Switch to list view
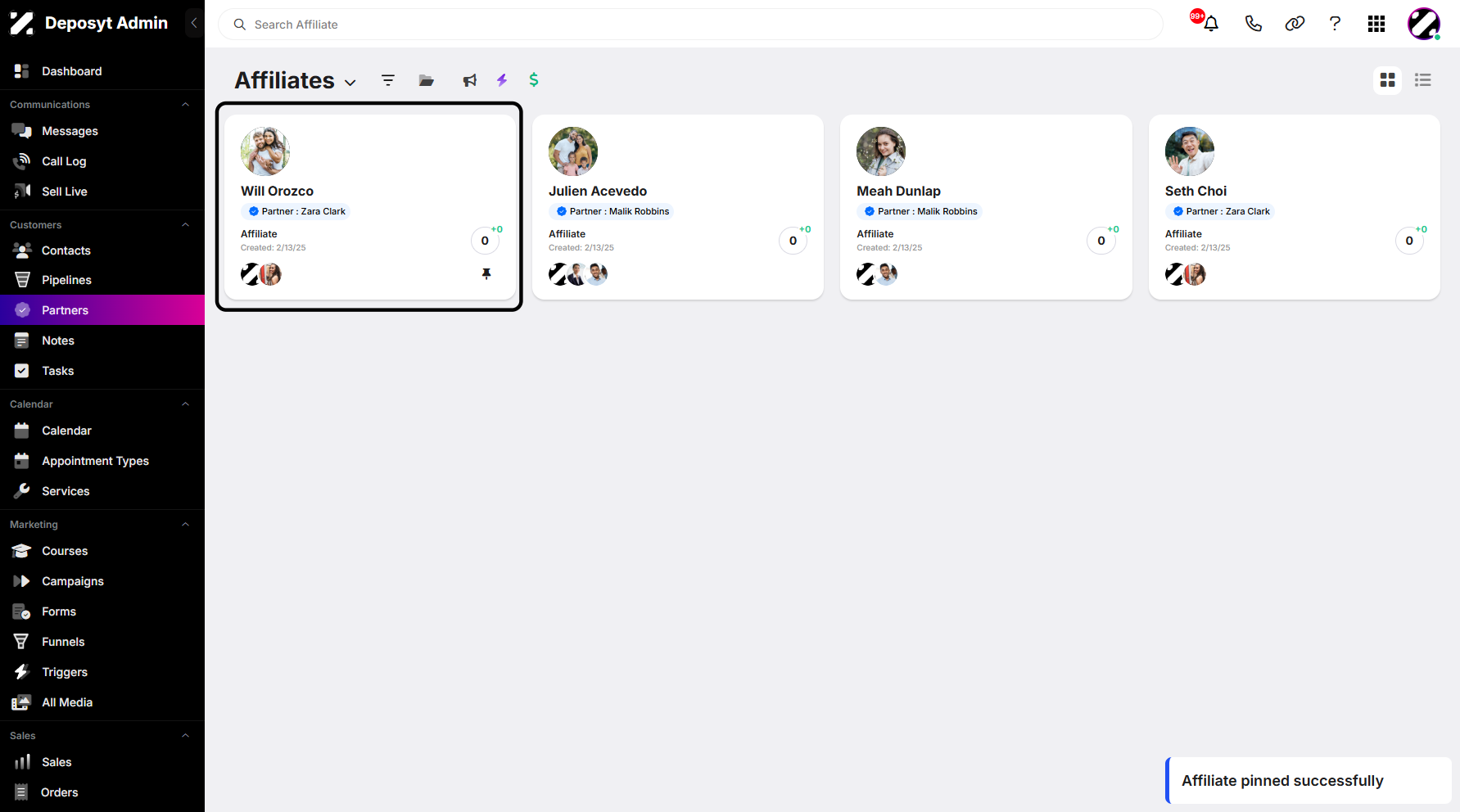The width and height of the screenshot is (1460, 812). 1423,80
